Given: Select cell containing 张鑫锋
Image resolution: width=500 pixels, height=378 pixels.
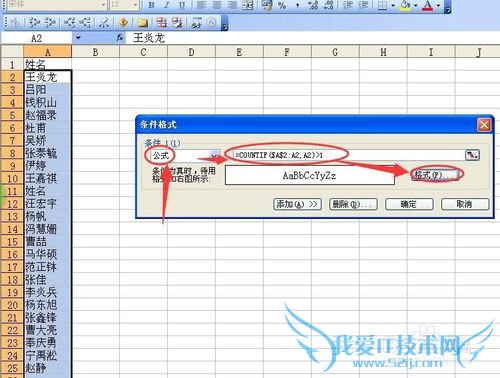Looking at the screenshot, I should (x=47, y=318).
